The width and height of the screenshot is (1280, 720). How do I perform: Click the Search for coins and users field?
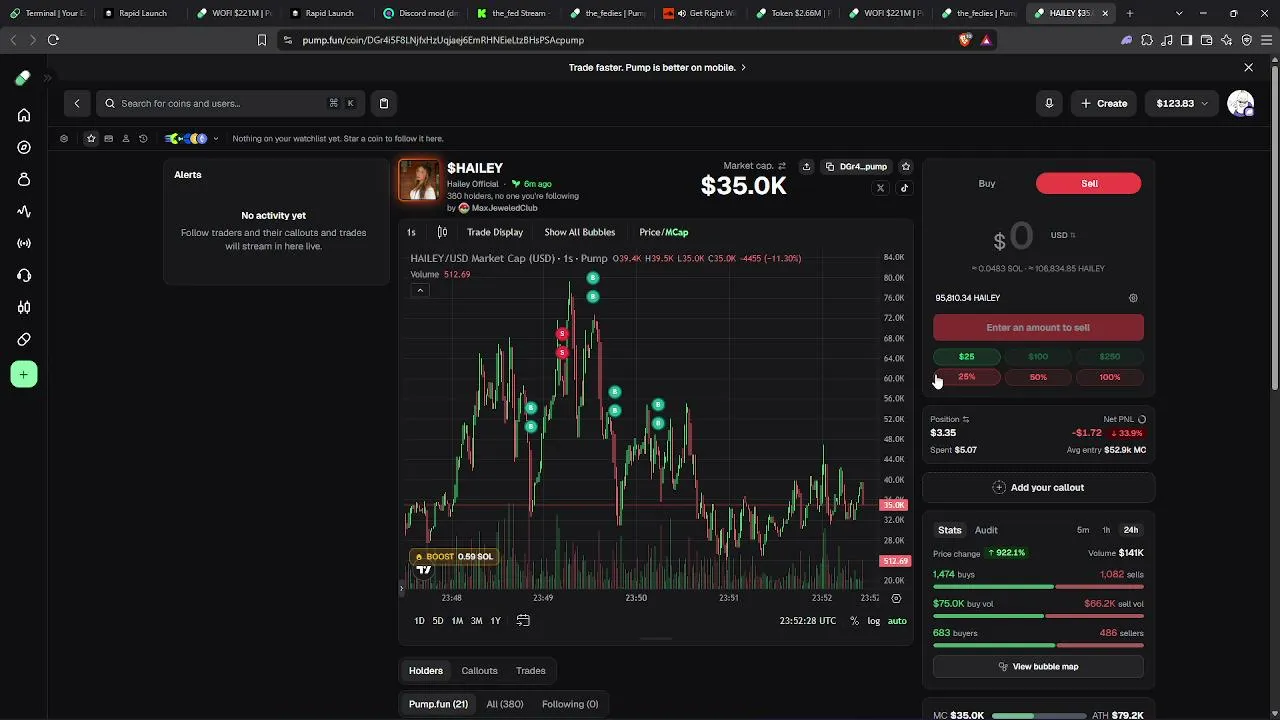click(228, 103)
